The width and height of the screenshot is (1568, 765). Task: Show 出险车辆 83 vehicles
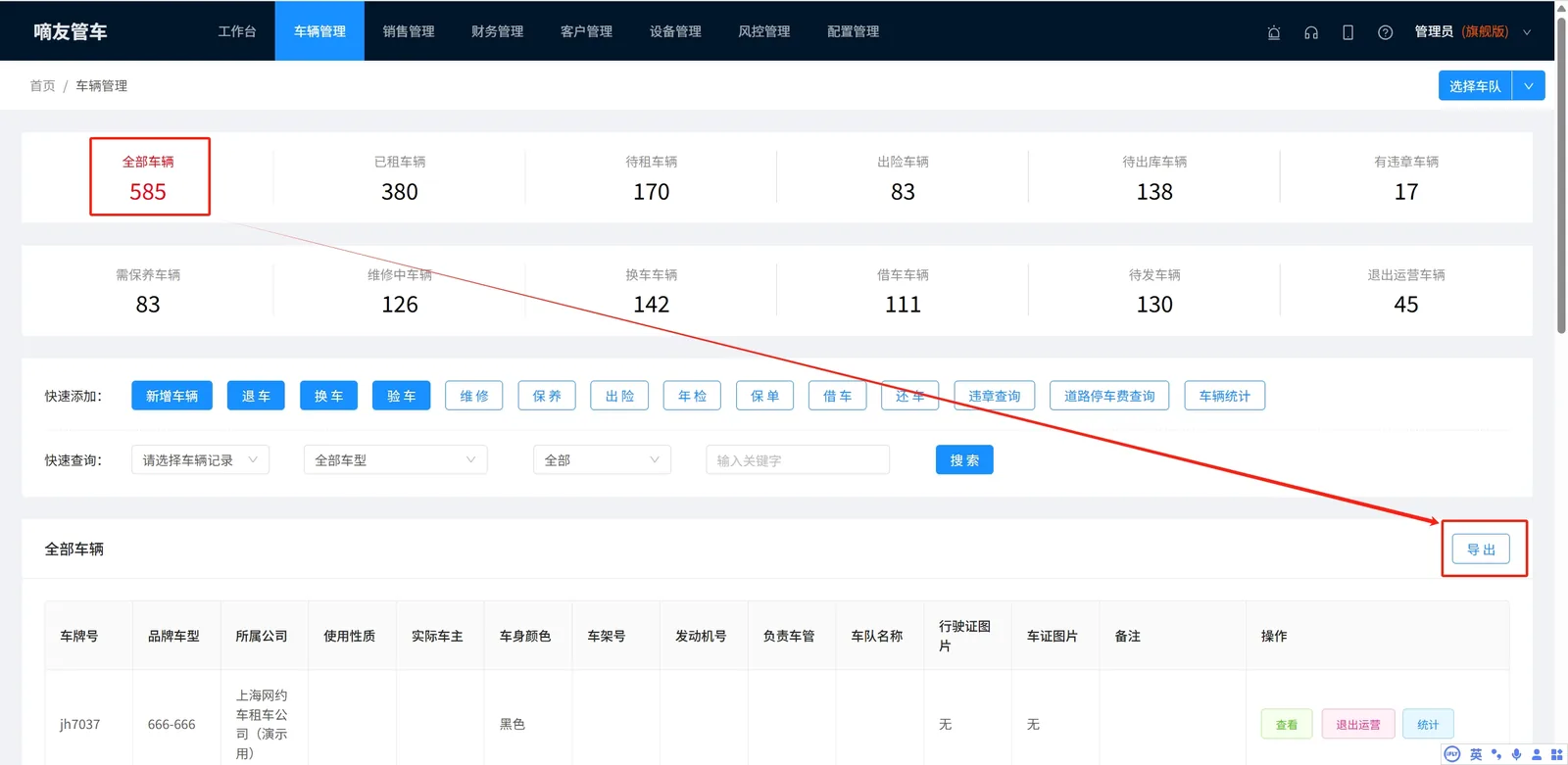point(903,177)
